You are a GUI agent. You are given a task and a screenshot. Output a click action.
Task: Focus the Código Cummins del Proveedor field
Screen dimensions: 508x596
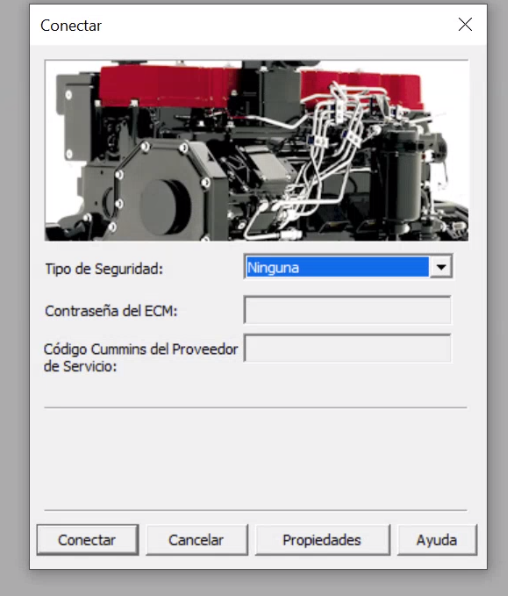click(348, 348)
